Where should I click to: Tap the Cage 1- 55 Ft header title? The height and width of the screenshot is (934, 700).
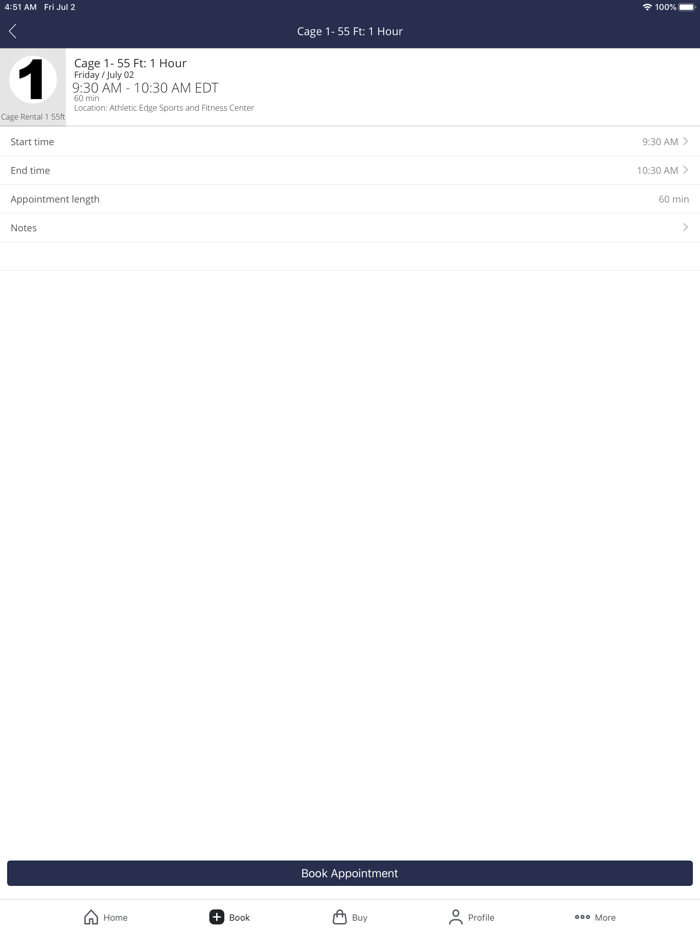pyautogui.click(x=350, y=31)
